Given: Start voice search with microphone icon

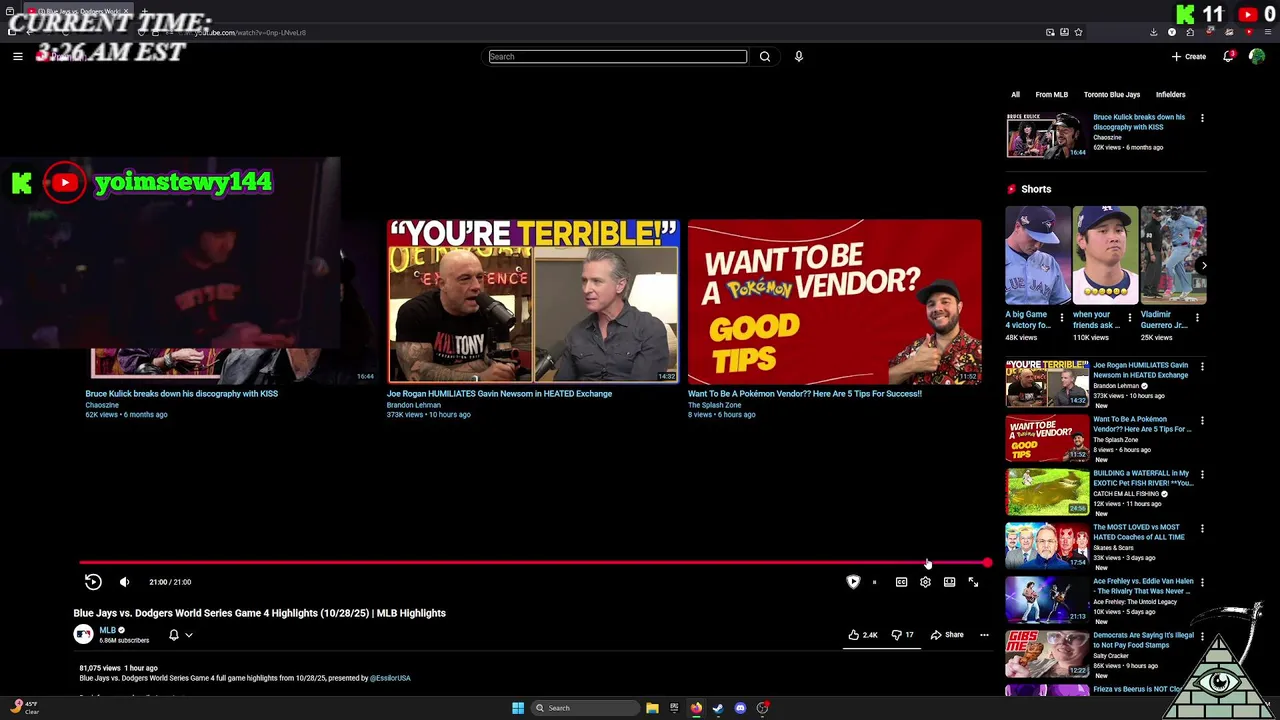Looking at the screenshot, I should pos(798,56).
